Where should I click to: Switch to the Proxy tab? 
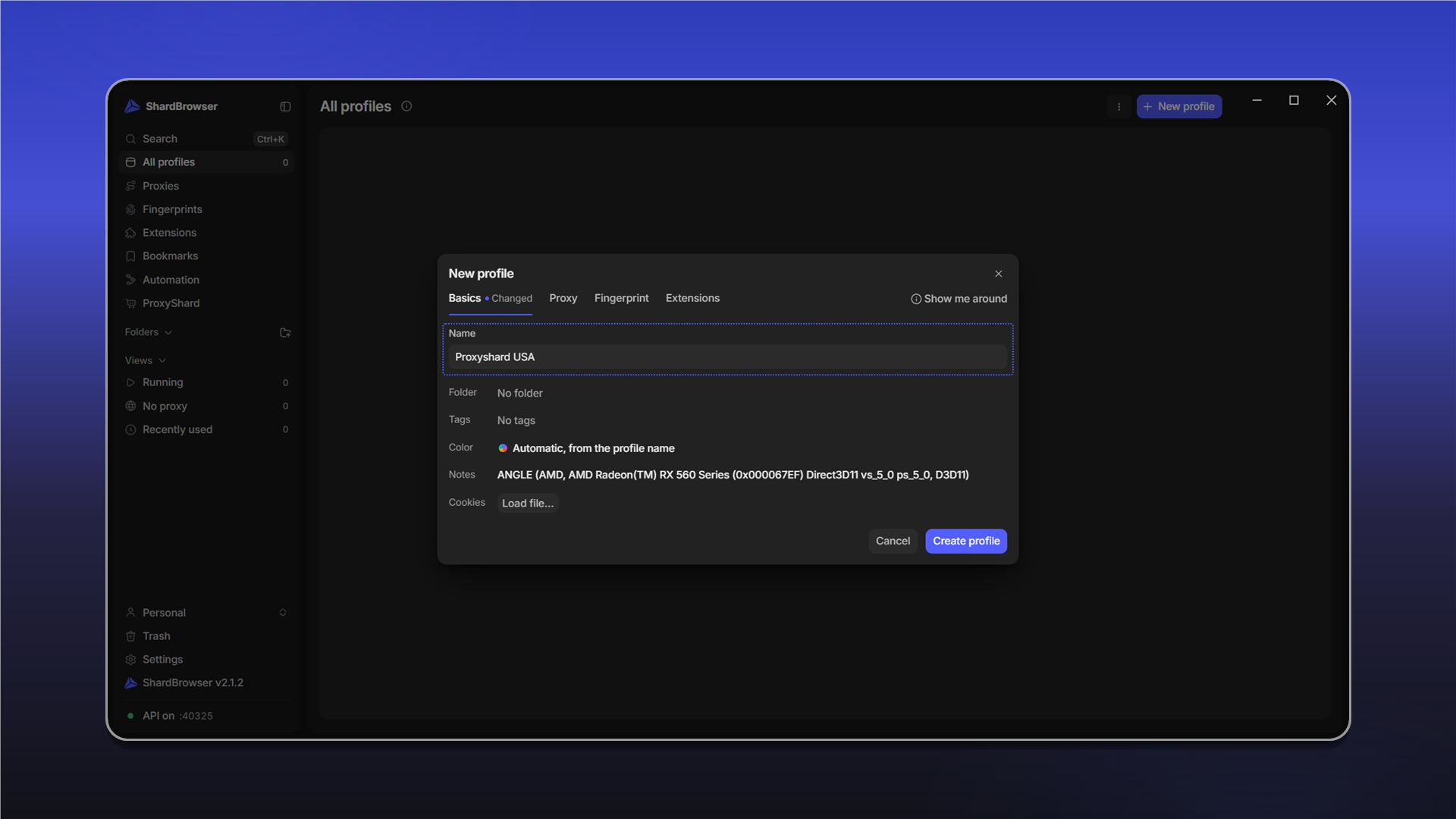(x=563, y=299)
